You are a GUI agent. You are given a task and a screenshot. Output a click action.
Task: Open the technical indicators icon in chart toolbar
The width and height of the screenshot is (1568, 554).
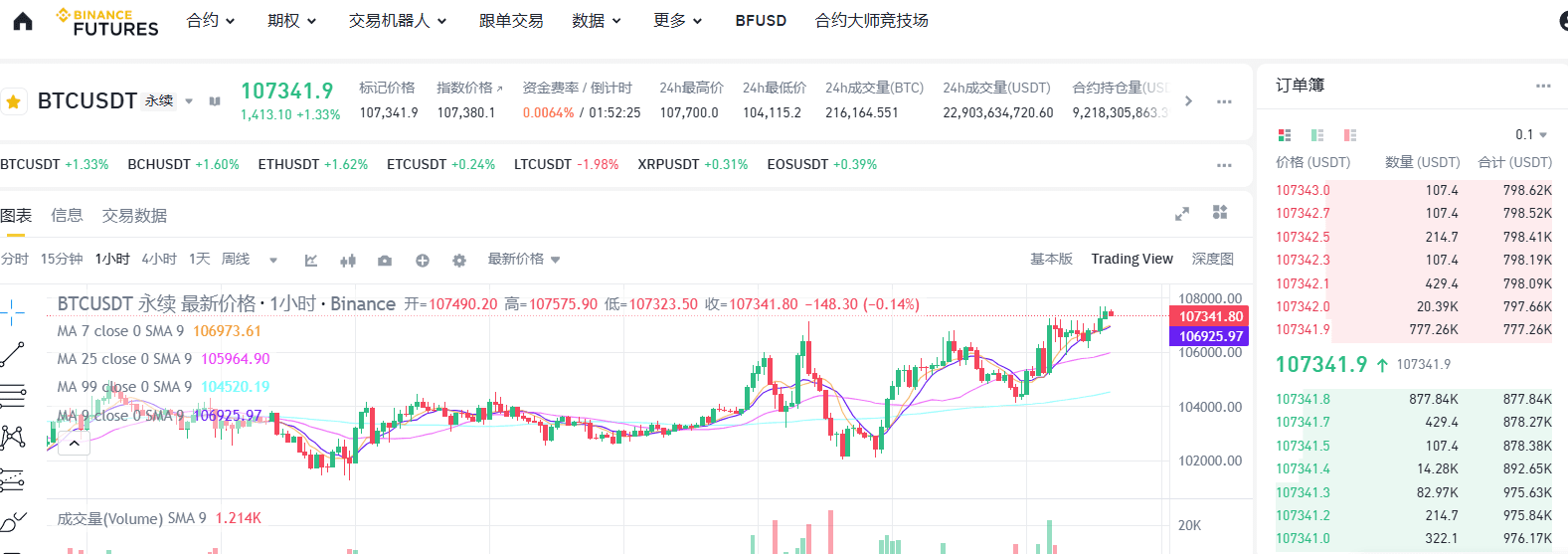coord(311,261)
